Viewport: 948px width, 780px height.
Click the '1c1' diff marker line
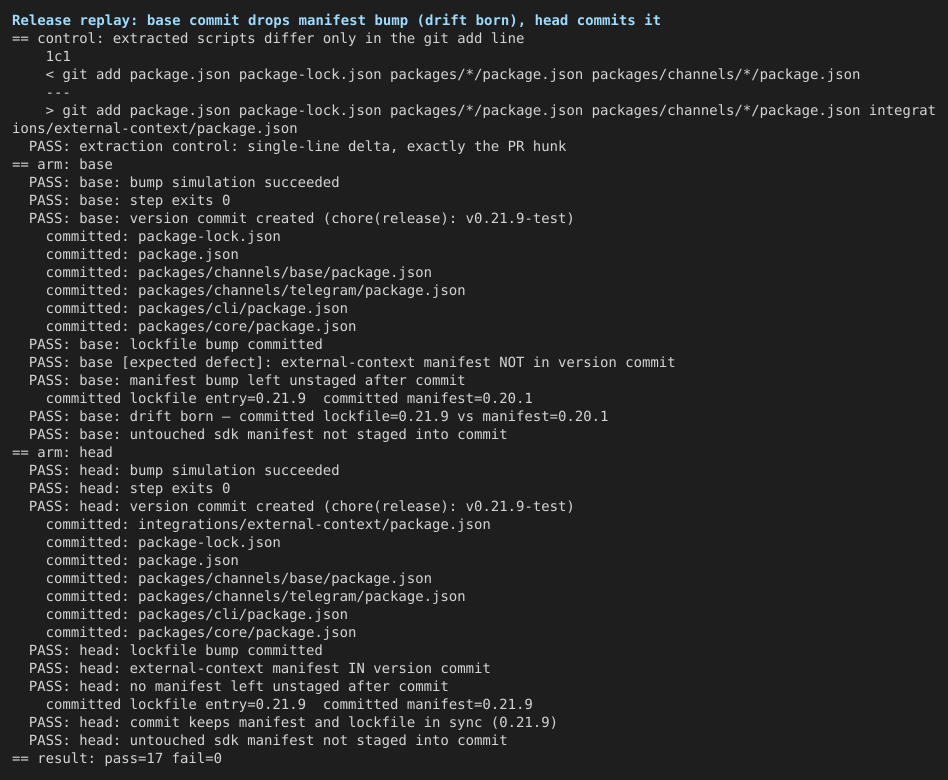[x=58, y=56]
